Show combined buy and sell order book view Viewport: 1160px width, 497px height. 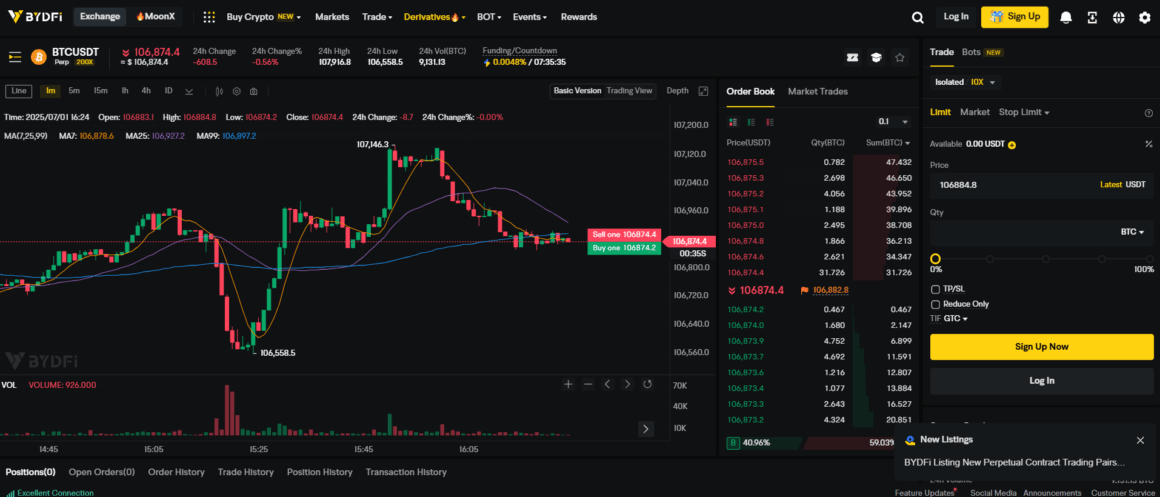click(732, 122)
